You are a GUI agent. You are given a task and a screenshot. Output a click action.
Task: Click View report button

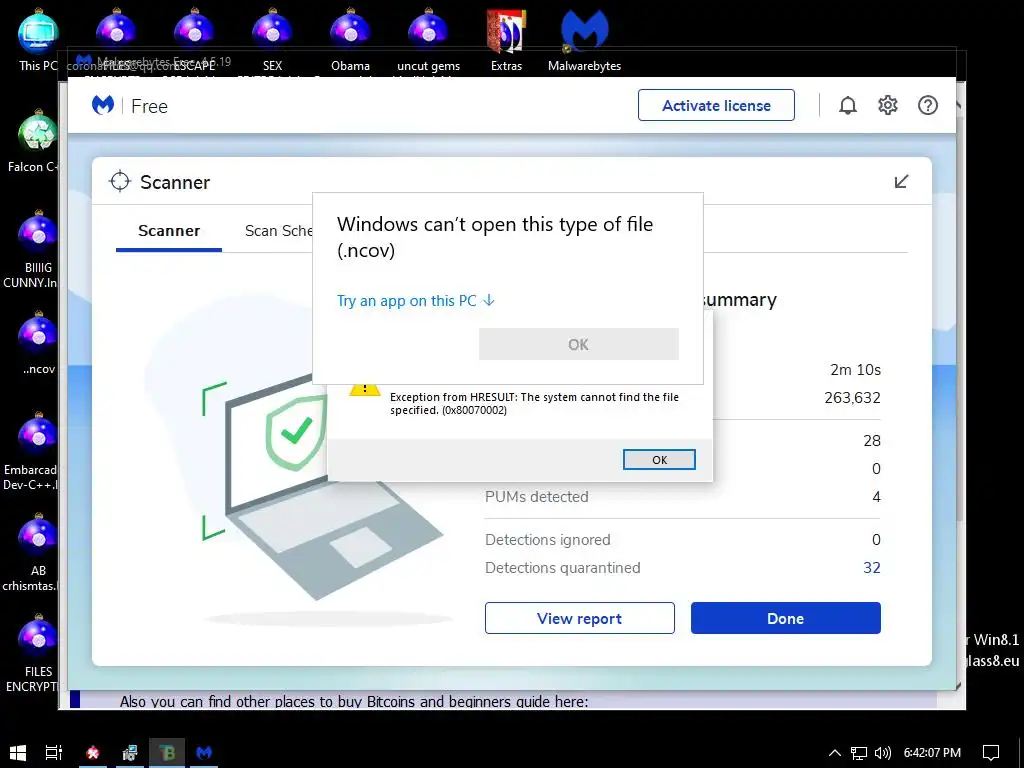pos(580,618)
